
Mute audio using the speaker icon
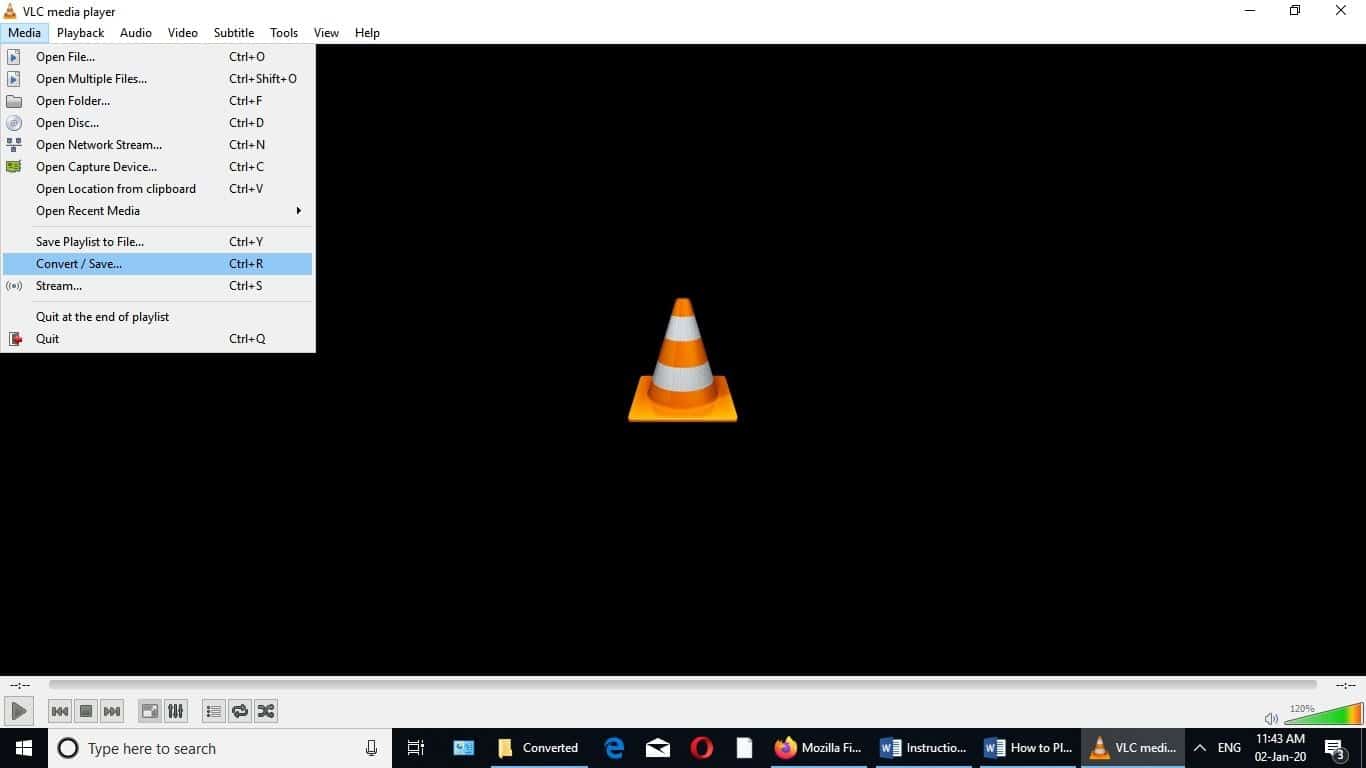point(1271,718)
